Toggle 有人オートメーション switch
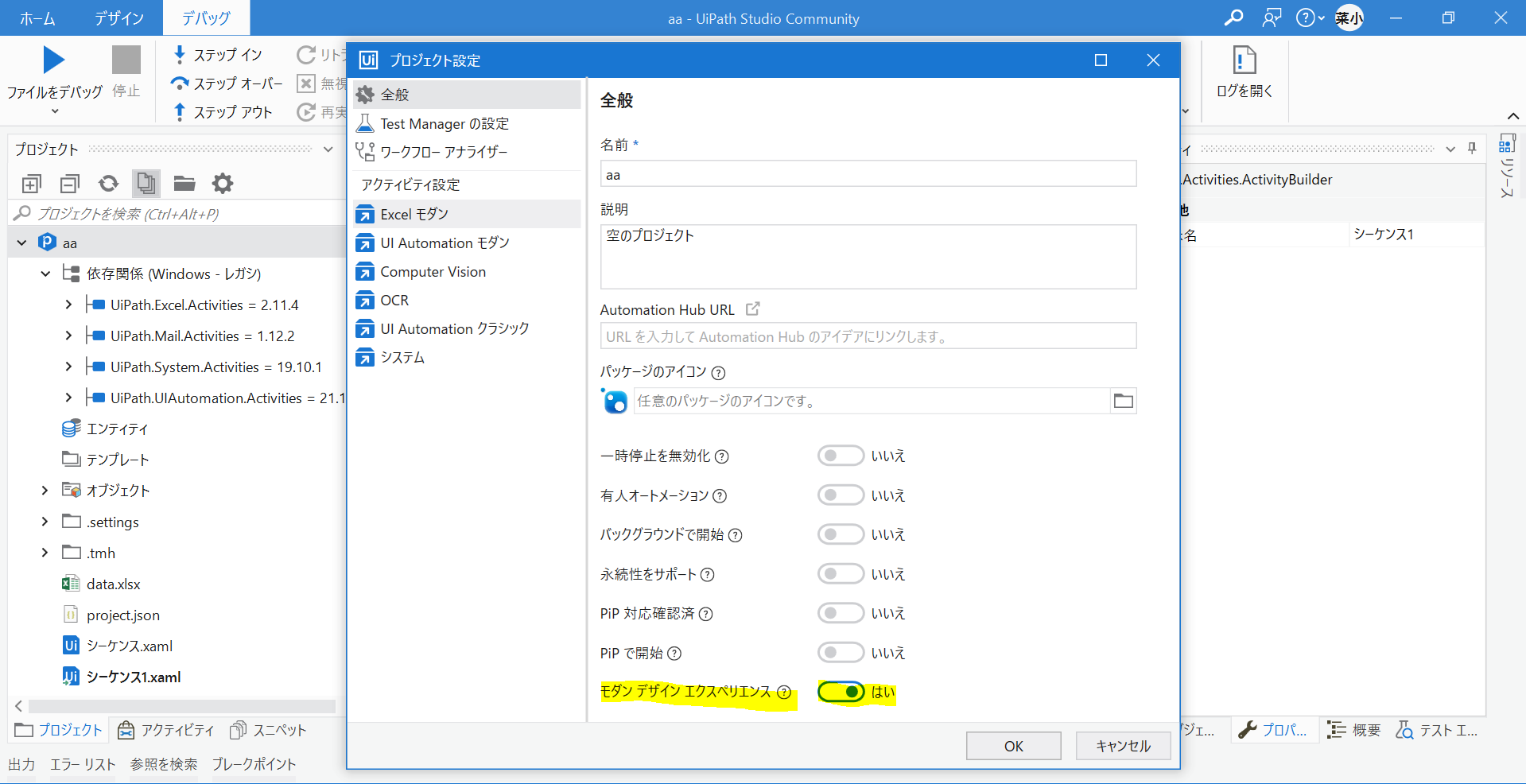Viewport: 1526px width, 784px height. click(841, 495)
